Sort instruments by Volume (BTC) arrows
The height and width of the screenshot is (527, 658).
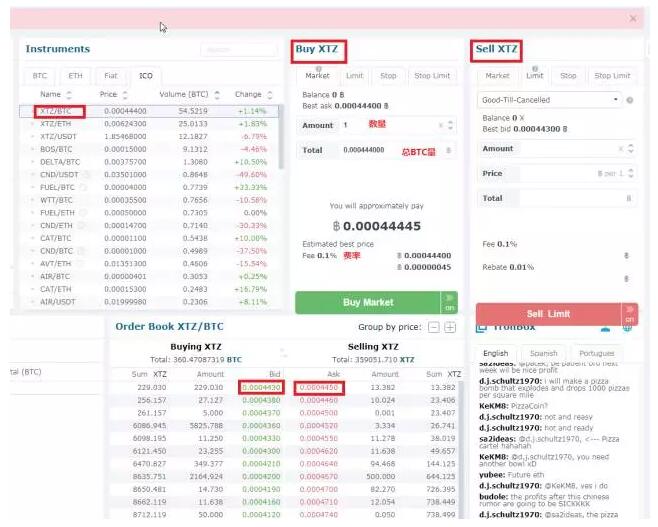[220, 94]
